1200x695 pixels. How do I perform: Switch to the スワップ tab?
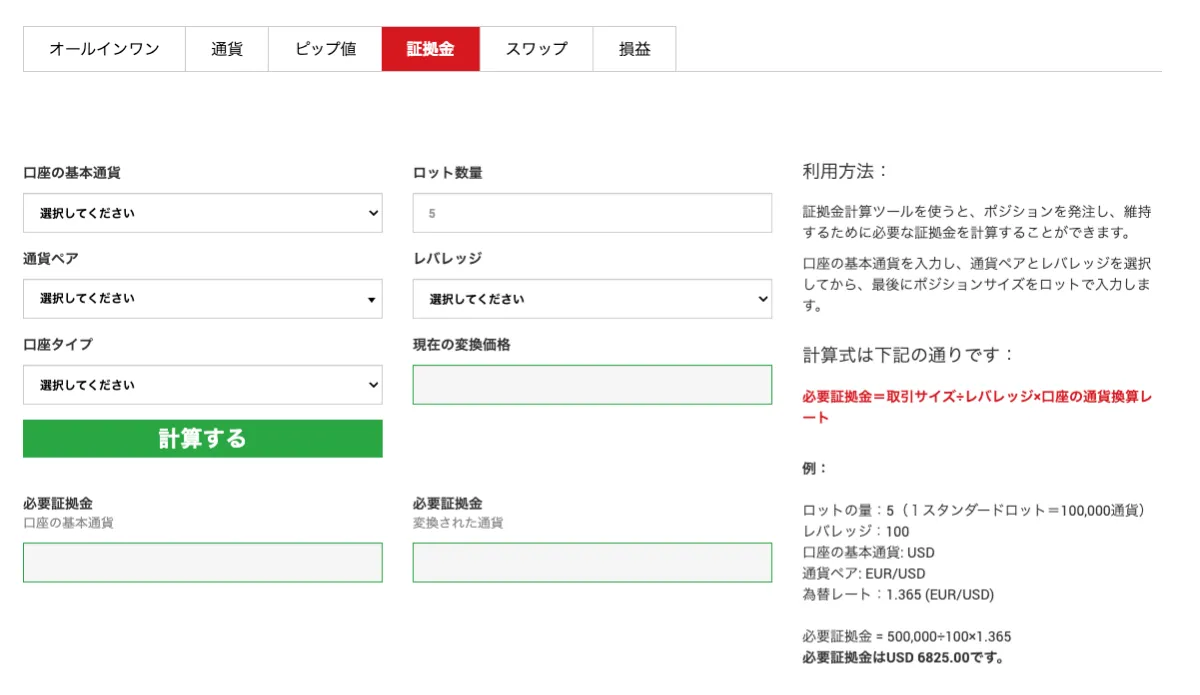click(x=537, y=48)
